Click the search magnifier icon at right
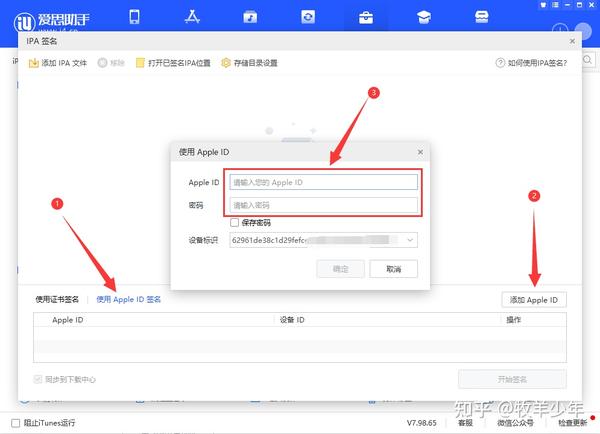Image resolution: width=600 pixels, height=434 pixels. coord(588,60)
